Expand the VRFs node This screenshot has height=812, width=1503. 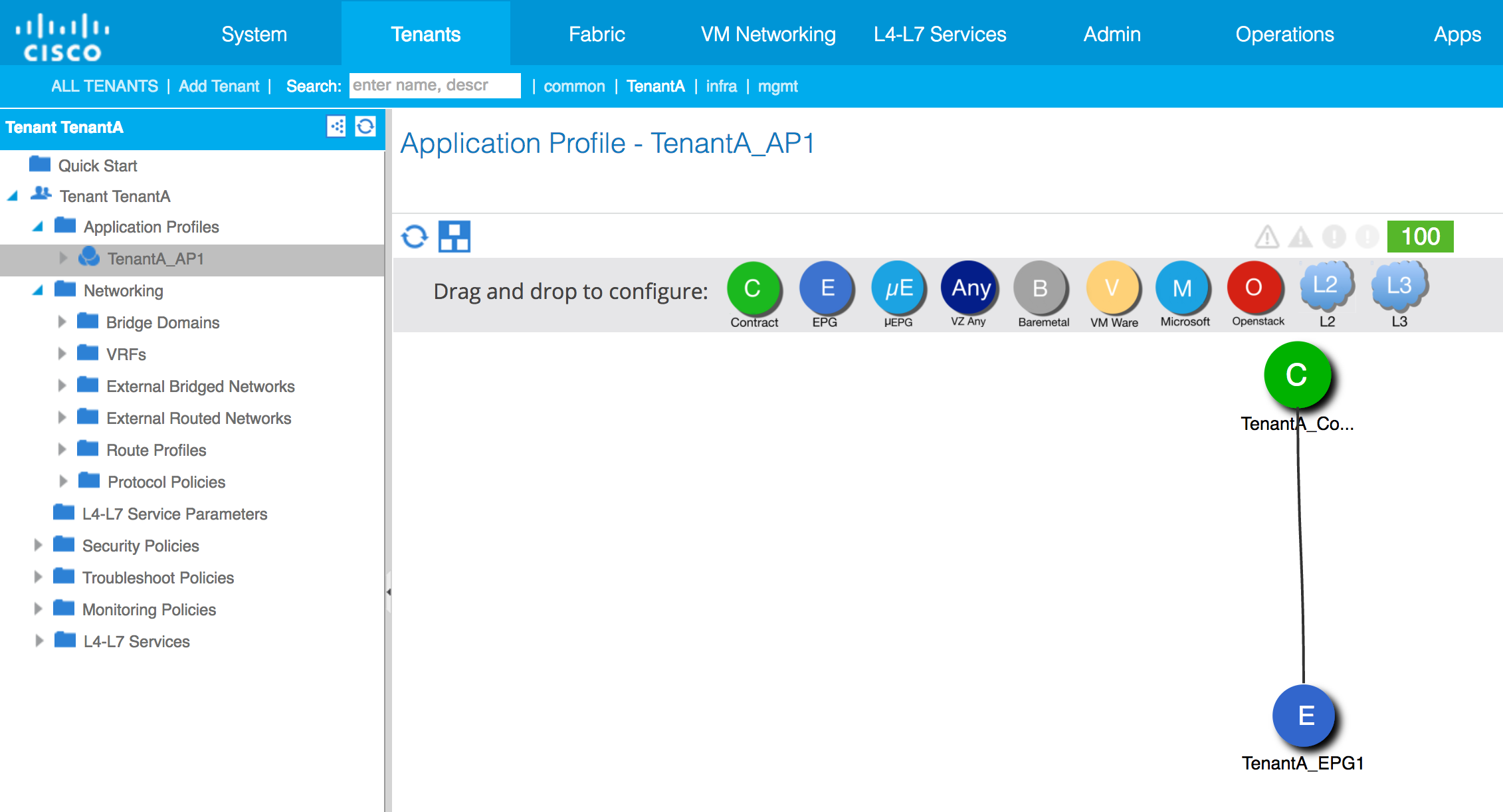pyautogui.click(x=62, y=354)
